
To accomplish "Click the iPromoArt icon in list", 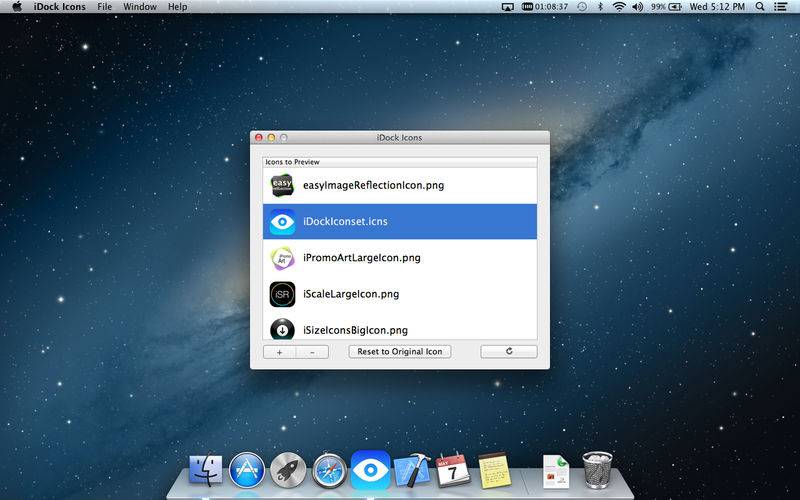I will coord(282,258).
